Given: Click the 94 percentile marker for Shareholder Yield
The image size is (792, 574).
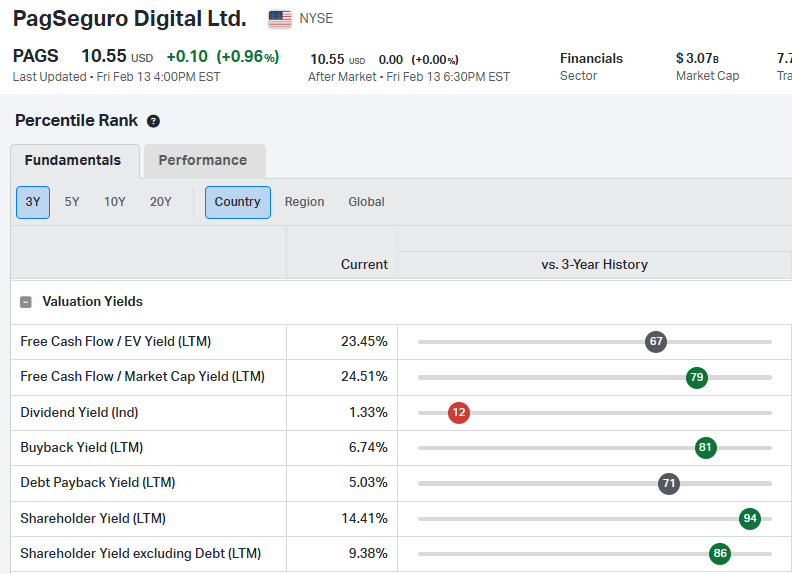Looking at the screenshot, I should 750,518.
